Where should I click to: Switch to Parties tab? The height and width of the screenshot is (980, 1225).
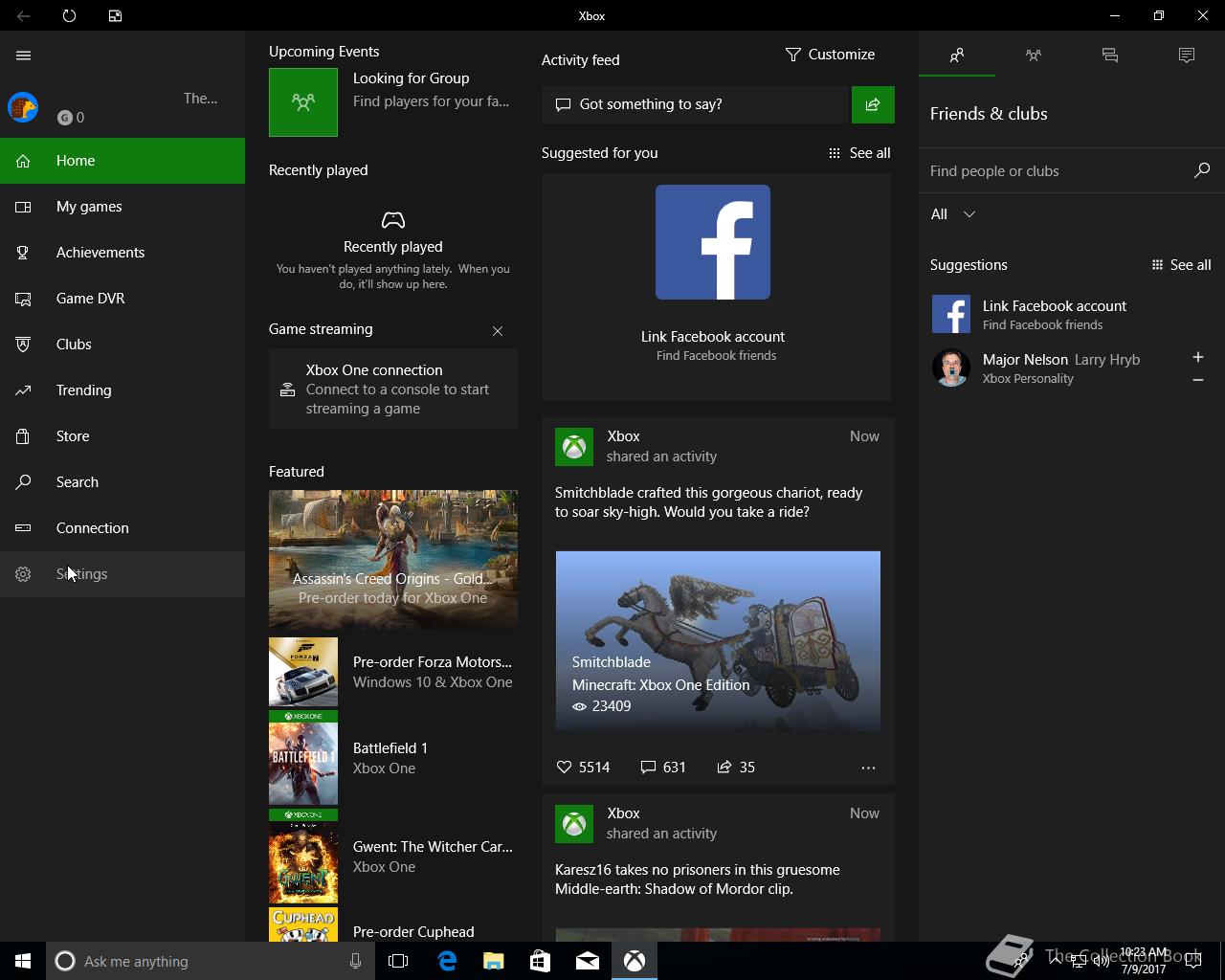[x=1034, y=55]
